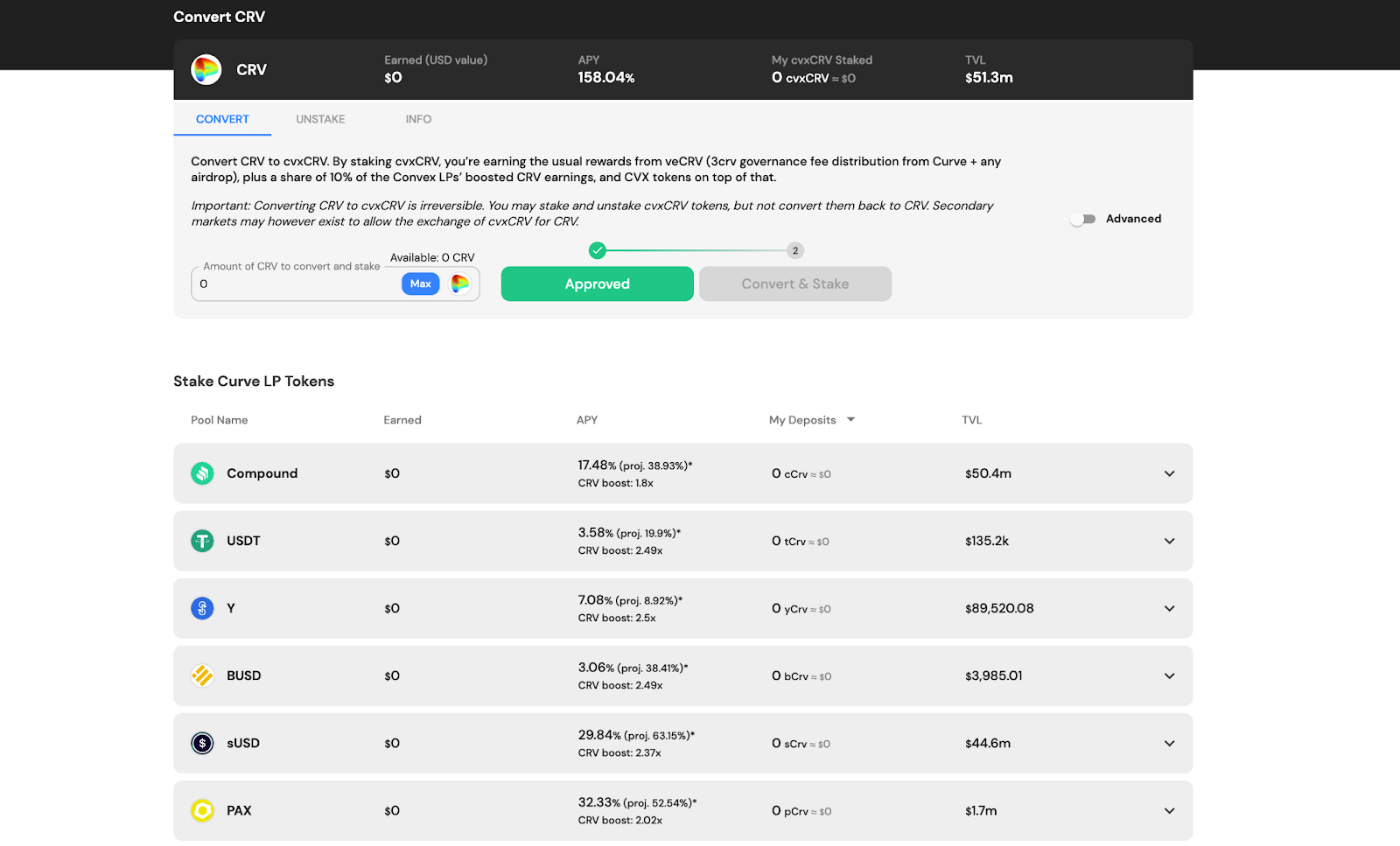Click the Y pool icon
The width and height of the screenshot is (1400, 846).
pos(203,608)
